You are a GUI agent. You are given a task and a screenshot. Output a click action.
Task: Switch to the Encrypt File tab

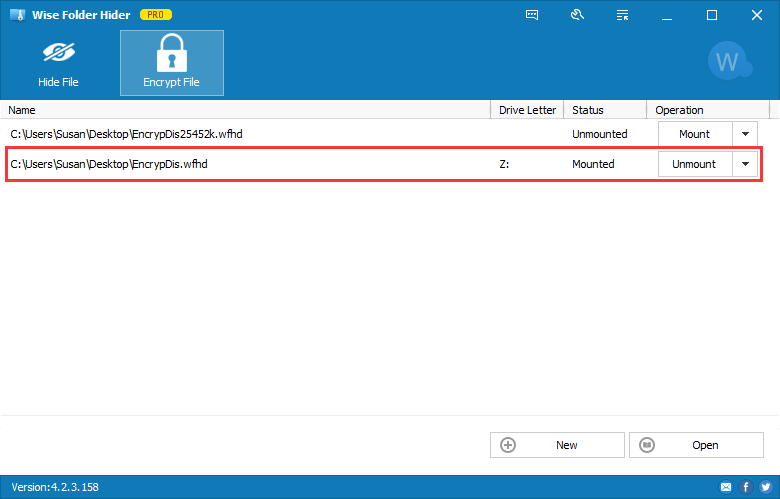(x=172, y=63)
